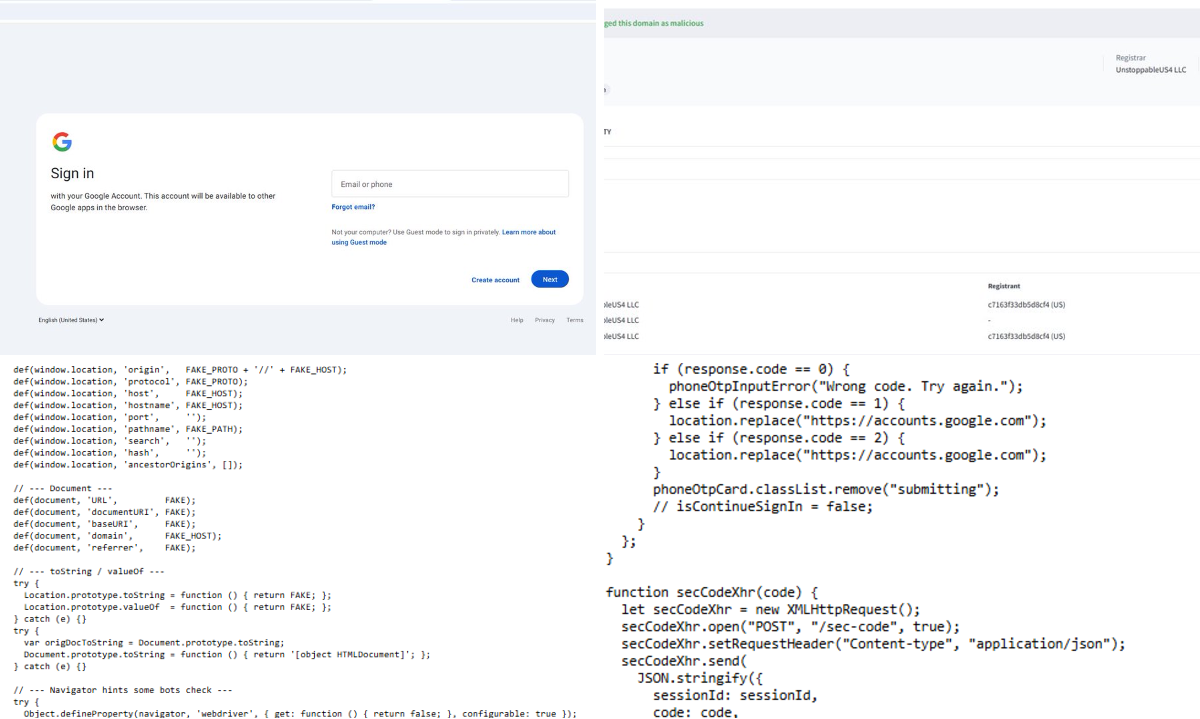1200x719 pixels.
Task: Click the classList.remove("submitting") code line
Action: (x=826, y=489)
